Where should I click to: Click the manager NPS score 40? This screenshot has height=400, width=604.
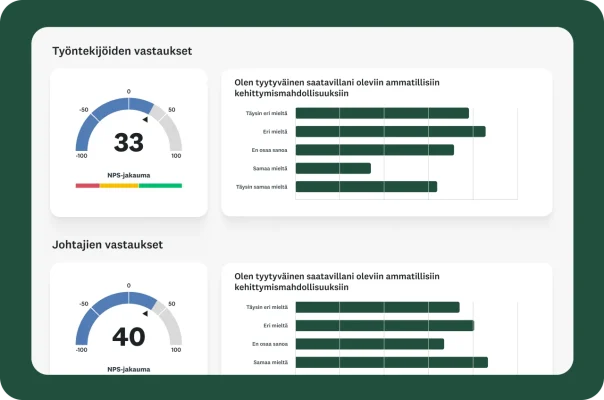128,337
